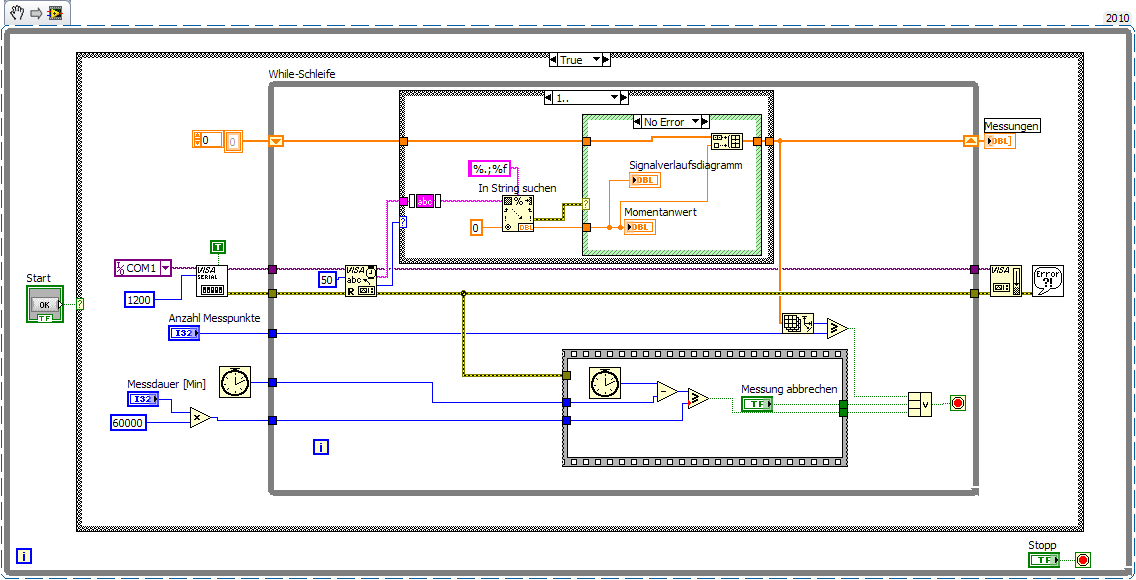Click the In String suchen label
The image size is (1136, 580).
517,188
